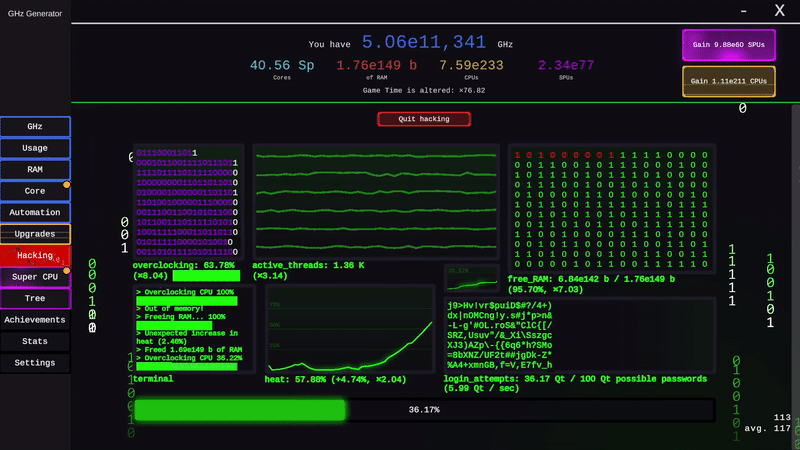View the Stats page
The height and width of the screenshot is (450, 800).
(35, 341)
